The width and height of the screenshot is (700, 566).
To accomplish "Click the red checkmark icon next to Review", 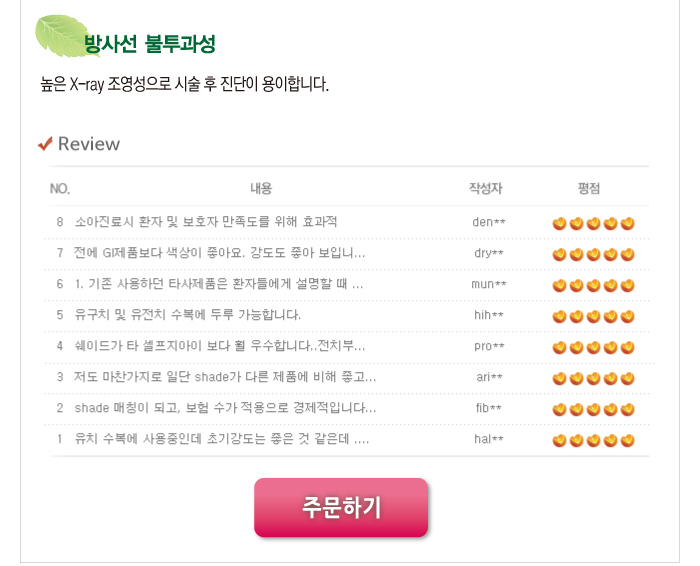I will [45, 144].
